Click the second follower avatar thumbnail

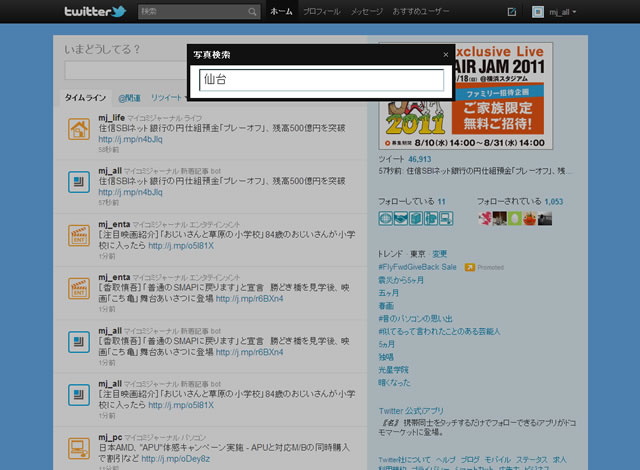point(500,218)
